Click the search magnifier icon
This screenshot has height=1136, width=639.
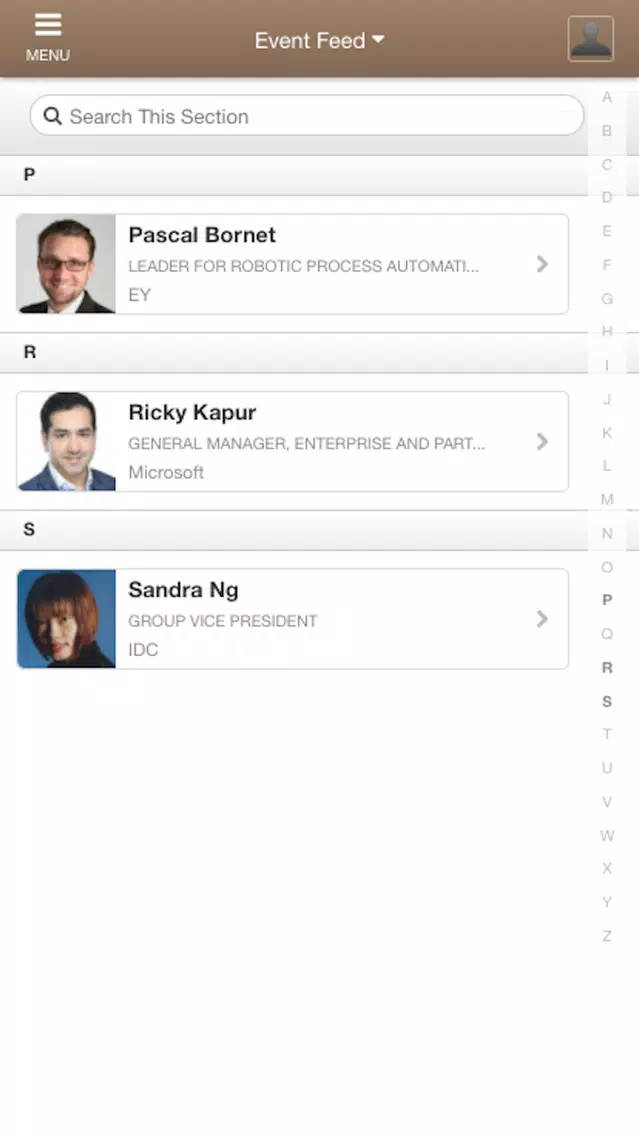tap(53, 117)
